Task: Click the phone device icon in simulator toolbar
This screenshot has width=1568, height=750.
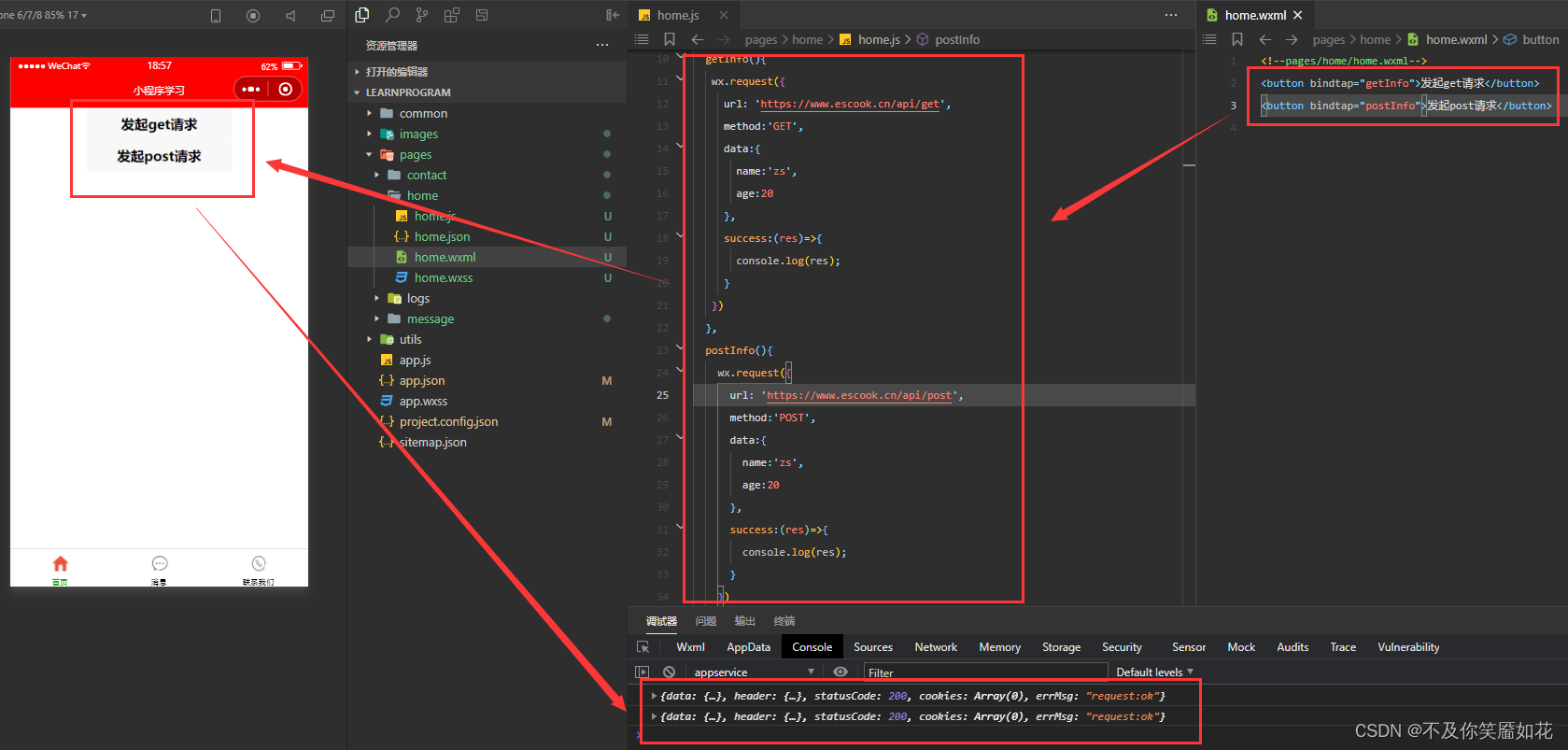Action: tap(216, 16)
